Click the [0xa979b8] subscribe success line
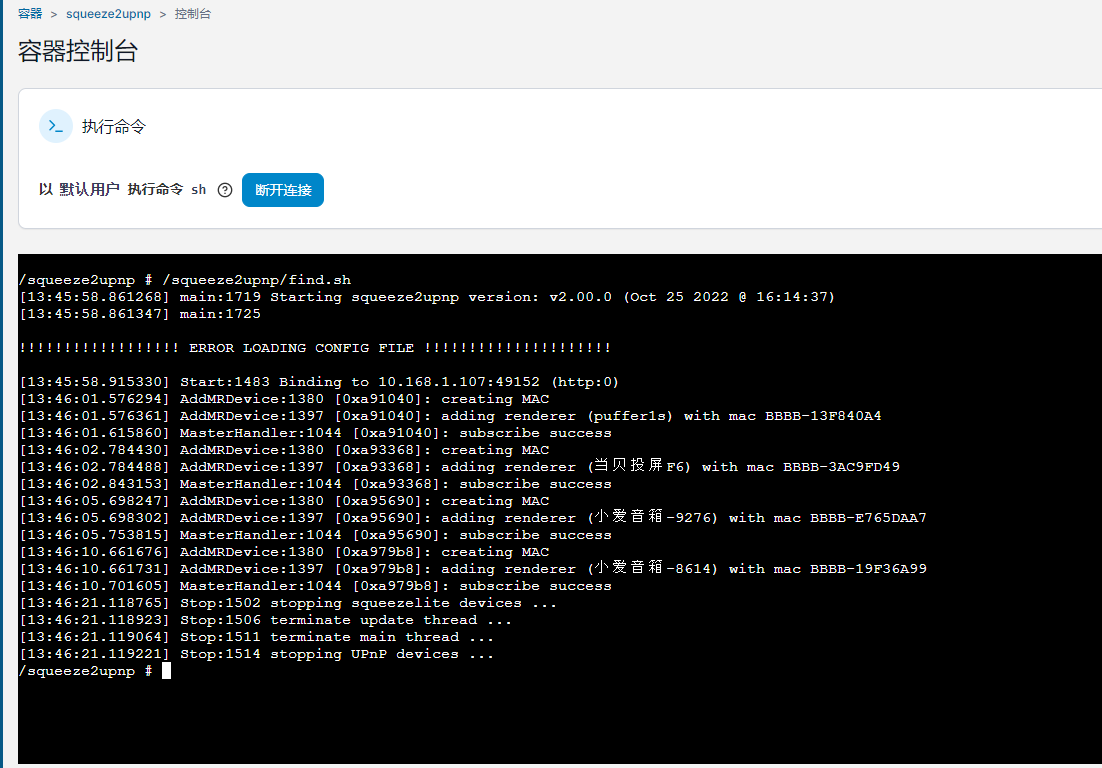1102x768 pixels. [316, 585]
